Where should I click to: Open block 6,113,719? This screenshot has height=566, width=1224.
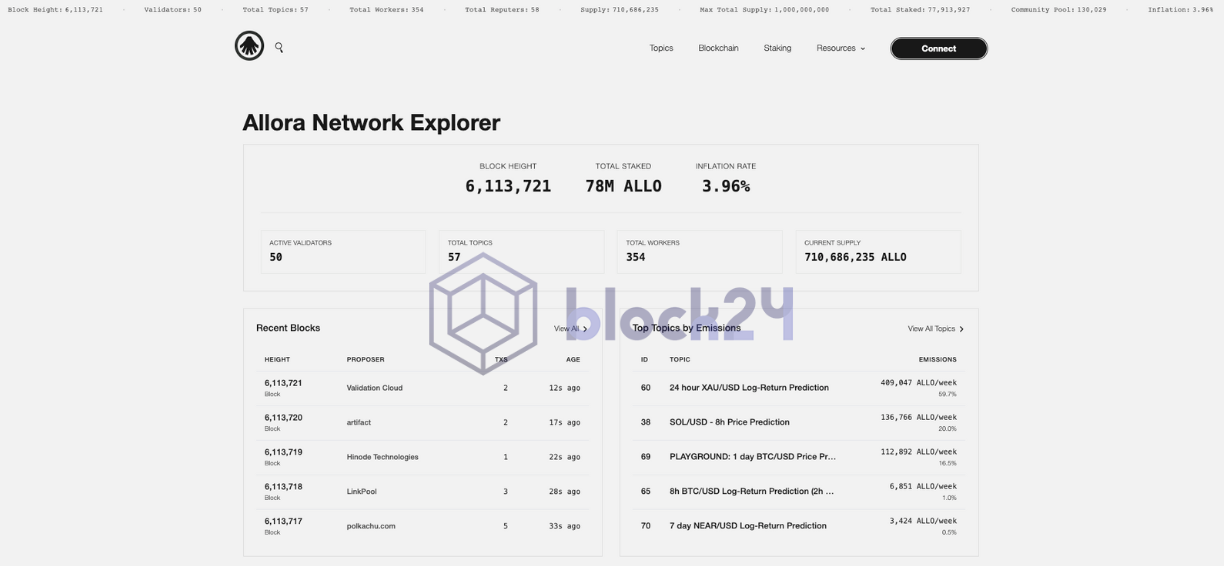(x=283, y=452)
